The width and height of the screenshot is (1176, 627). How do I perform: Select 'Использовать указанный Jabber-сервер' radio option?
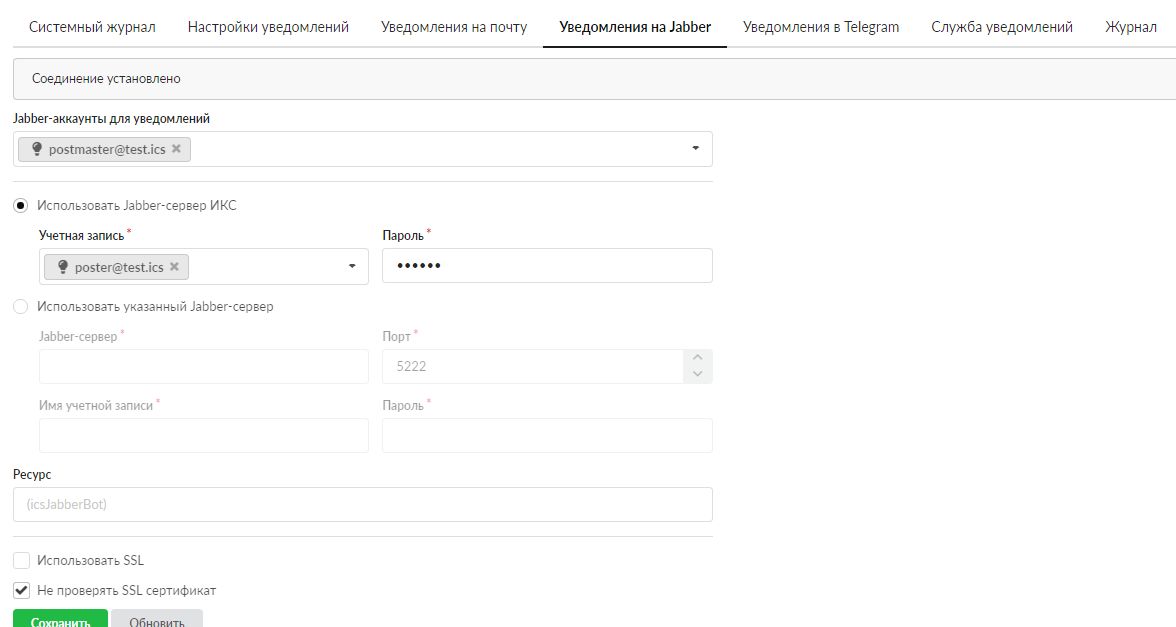[21, 306]
